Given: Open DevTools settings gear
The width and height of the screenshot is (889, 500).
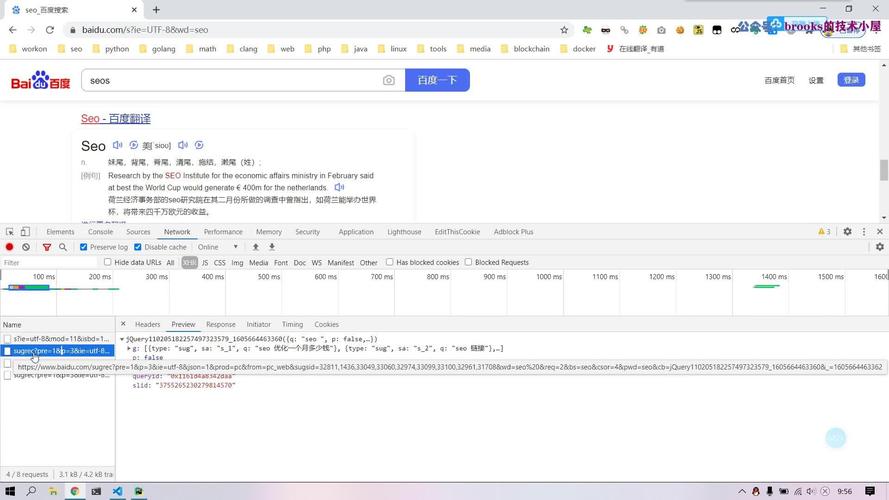Looking at the screenshot, I should pyautogui.click(x=847, y=232).
